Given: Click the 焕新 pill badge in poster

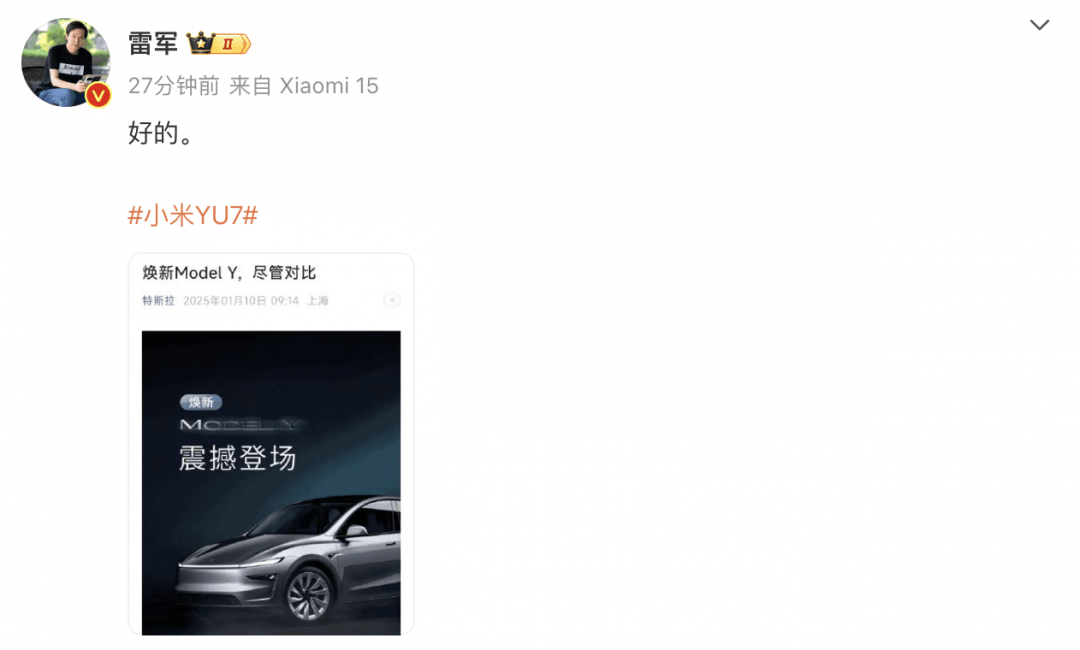Looking at the screenshot, I should (201, 402).
